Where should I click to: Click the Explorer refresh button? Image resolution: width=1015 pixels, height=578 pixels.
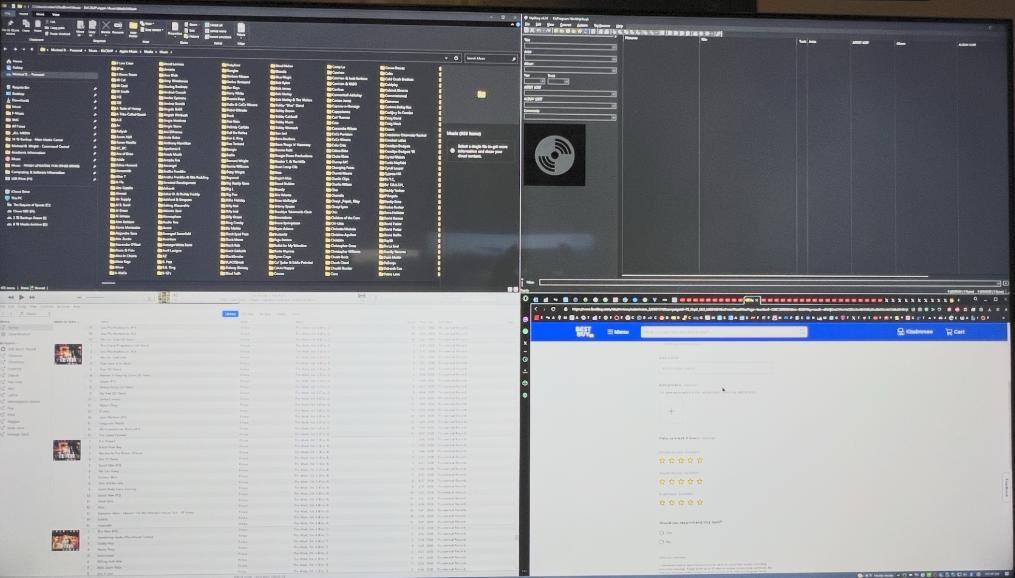456,58
